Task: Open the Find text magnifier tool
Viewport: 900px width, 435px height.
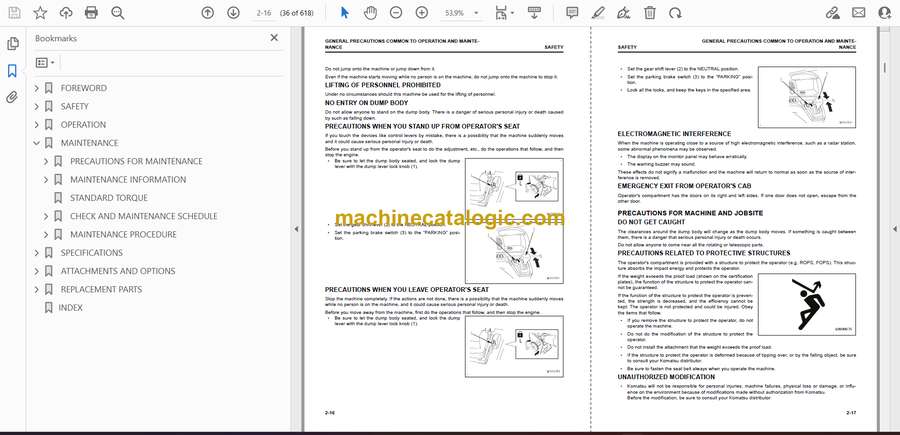Action: coord(118,13)
